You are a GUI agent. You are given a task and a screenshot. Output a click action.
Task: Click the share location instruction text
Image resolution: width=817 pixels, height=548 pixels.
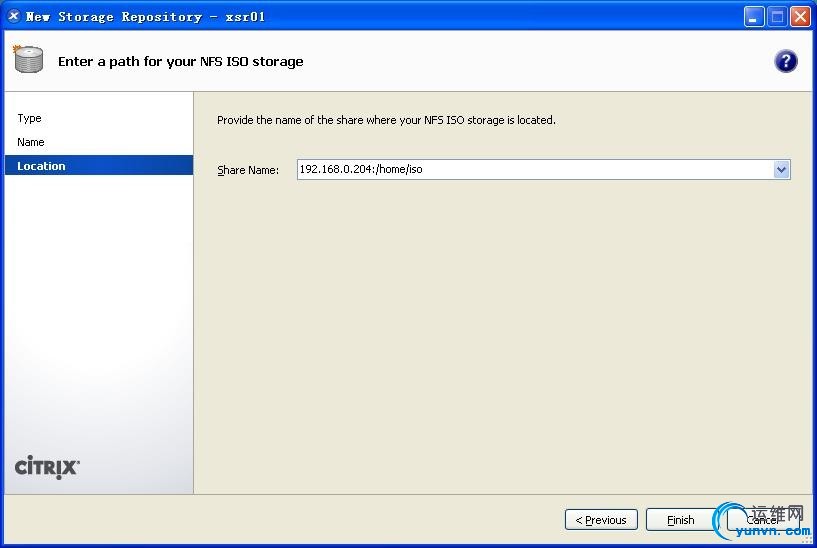386,120
